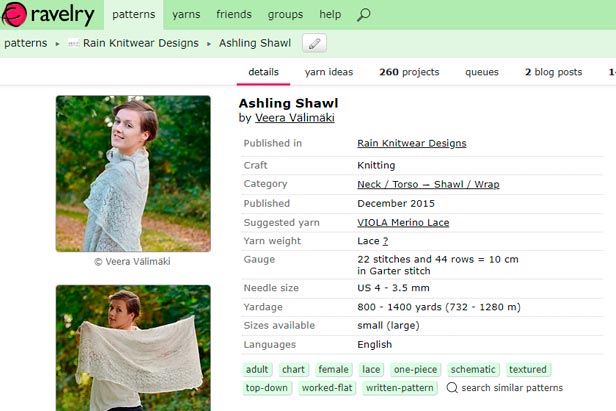This screenshot has height=411, width=616.
Task: Select the lace tag
Action: click(371, 370)
